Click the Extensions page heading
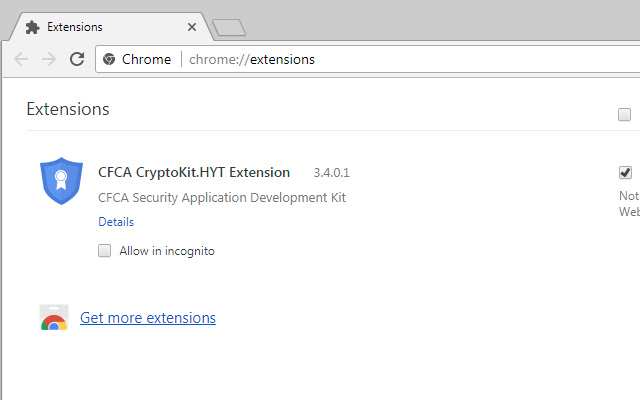This screenshot has width=640, height=400. coord(68,109)
